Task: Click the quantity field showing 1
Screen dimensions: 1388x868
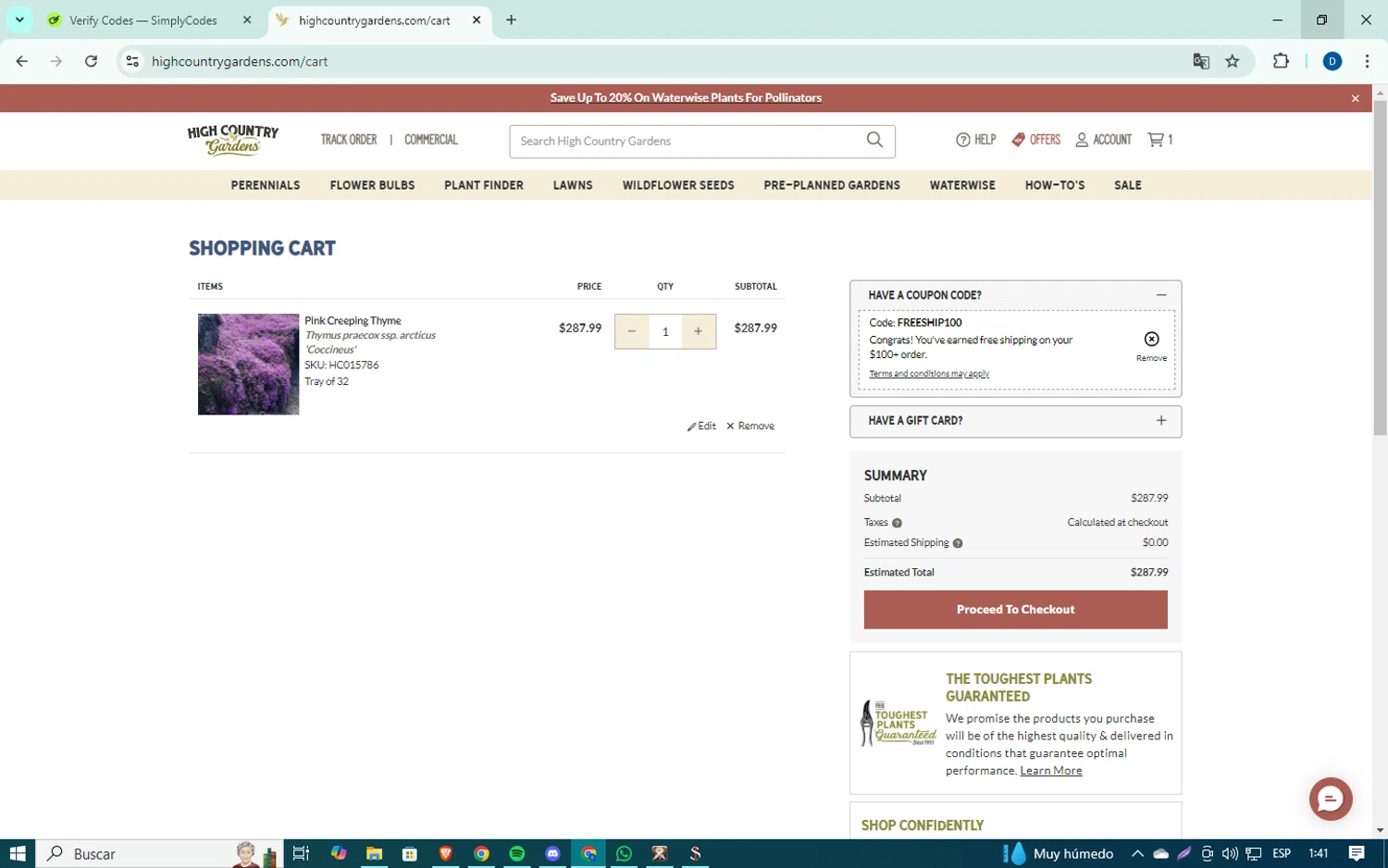Action: click(x=665, y=331)
